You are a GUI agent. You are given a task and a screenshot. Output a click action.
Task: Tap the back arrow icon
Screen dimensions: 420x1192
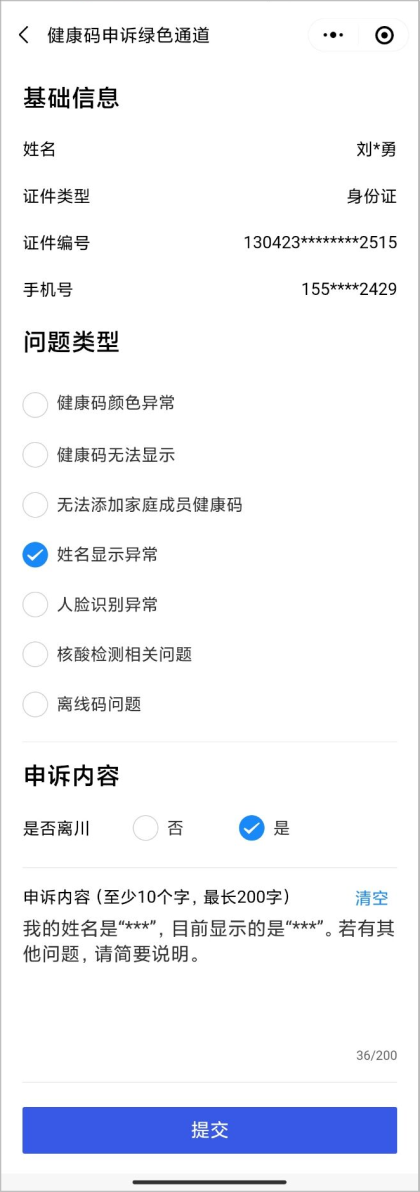(24, 35)
